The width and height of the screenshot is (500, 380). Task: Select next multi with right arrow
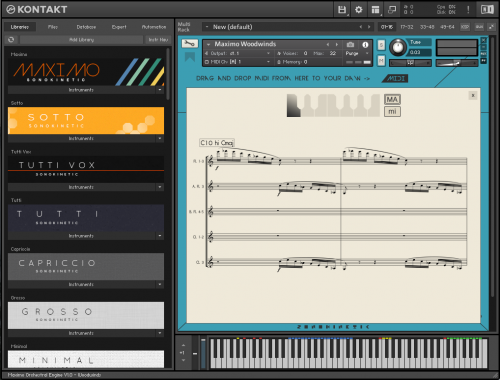pyautogui.click(x=369, y=27)
